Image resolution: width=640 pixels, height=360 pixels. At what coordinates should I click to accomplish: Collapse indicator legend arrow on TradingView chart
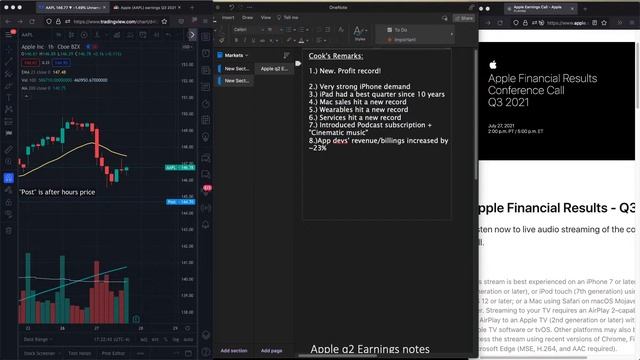coord(27,97)
